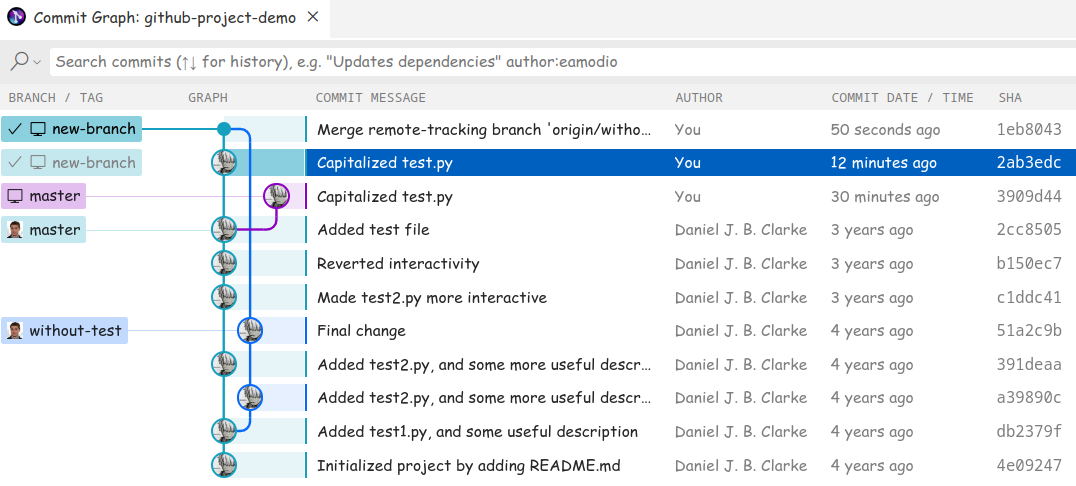
Task: Expand the search options dropdown arrow
Action: [x=38, y=62]
